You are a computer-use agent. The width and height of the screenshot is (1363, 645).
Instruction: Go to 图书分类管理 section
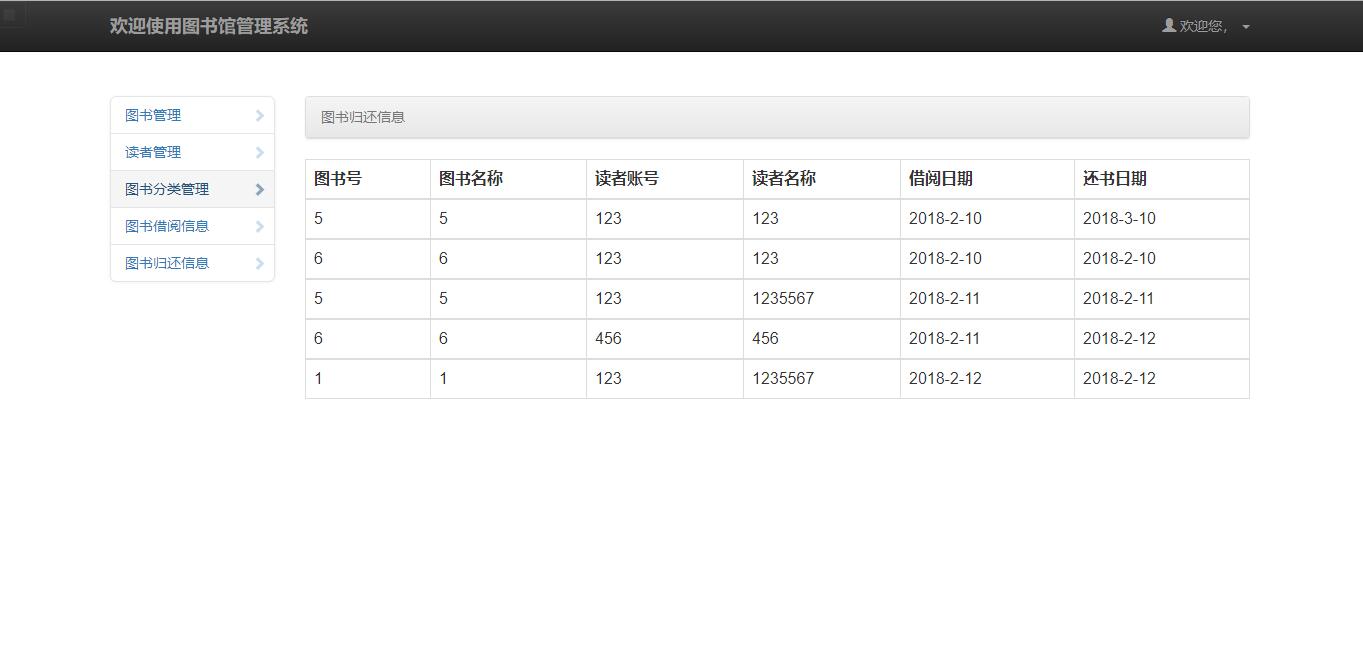pyautogui.click(x=167, y=190)
